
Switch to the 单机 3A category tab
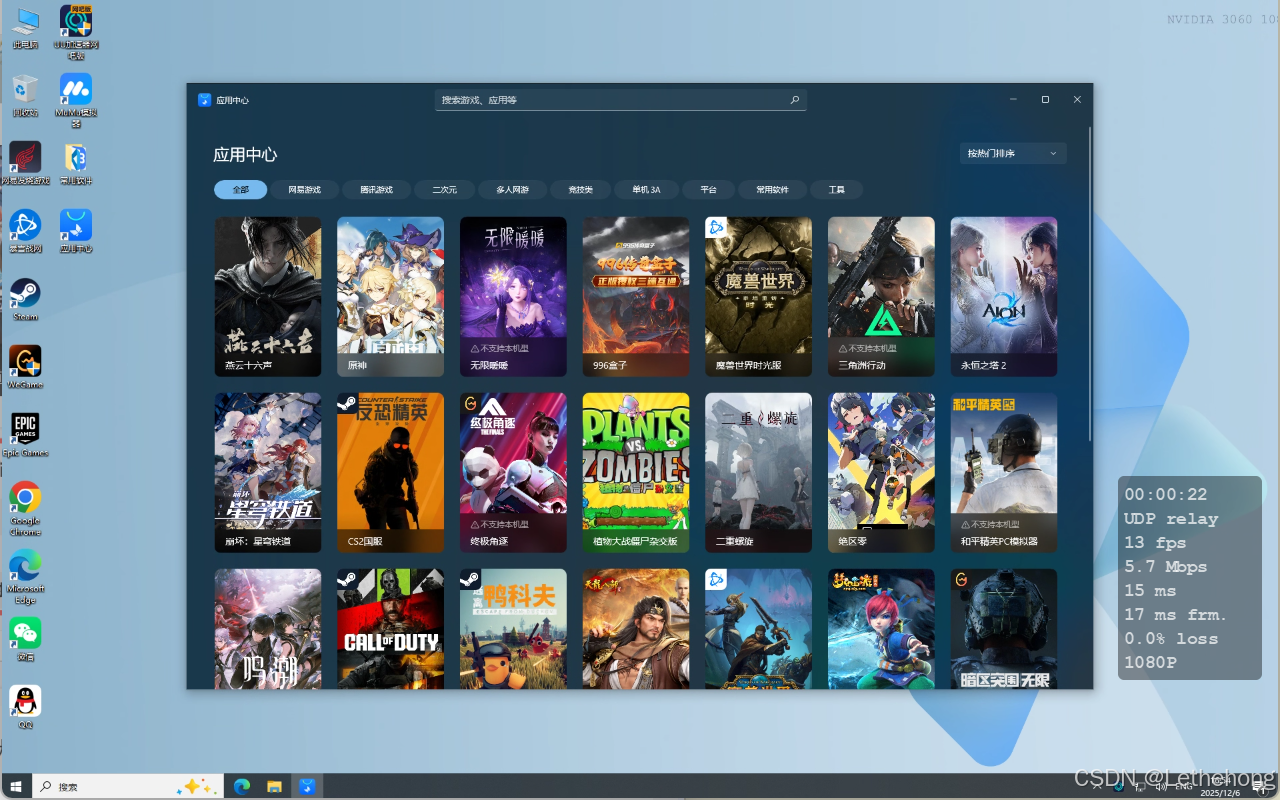[x=646, y=190]
